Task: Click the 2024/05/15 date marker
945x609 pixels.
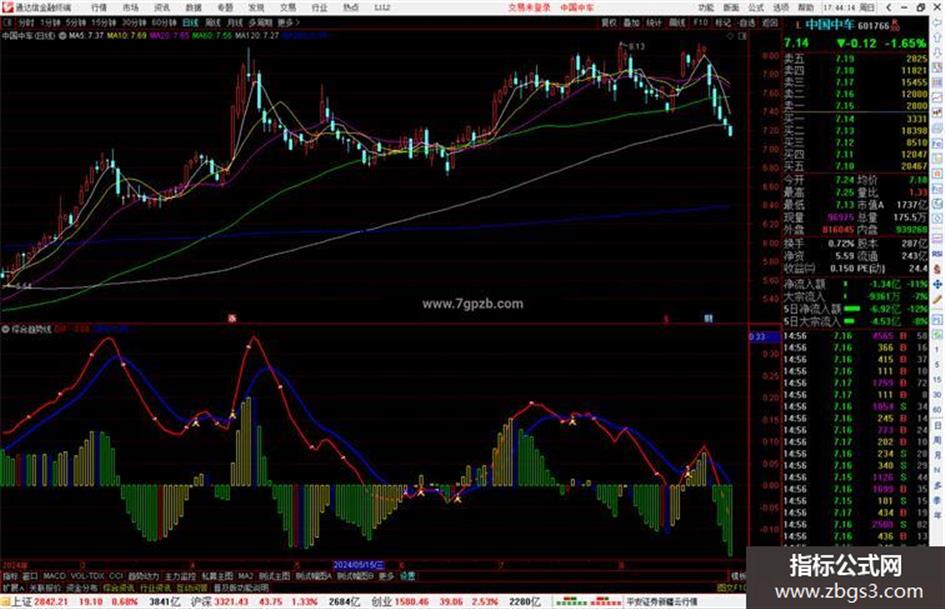Action: click(x=359, y=565)
